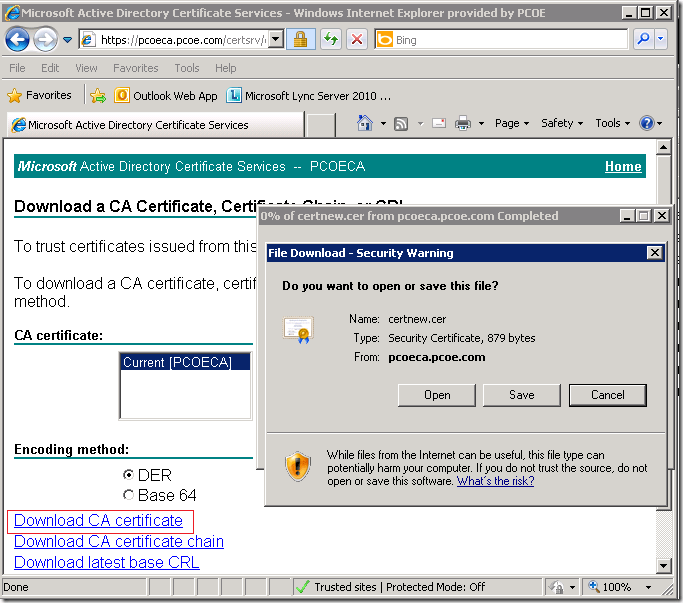Open Microsoft Lync Server 2010 favorite
This screenshot has height=603, width=683.
(308, 95)
